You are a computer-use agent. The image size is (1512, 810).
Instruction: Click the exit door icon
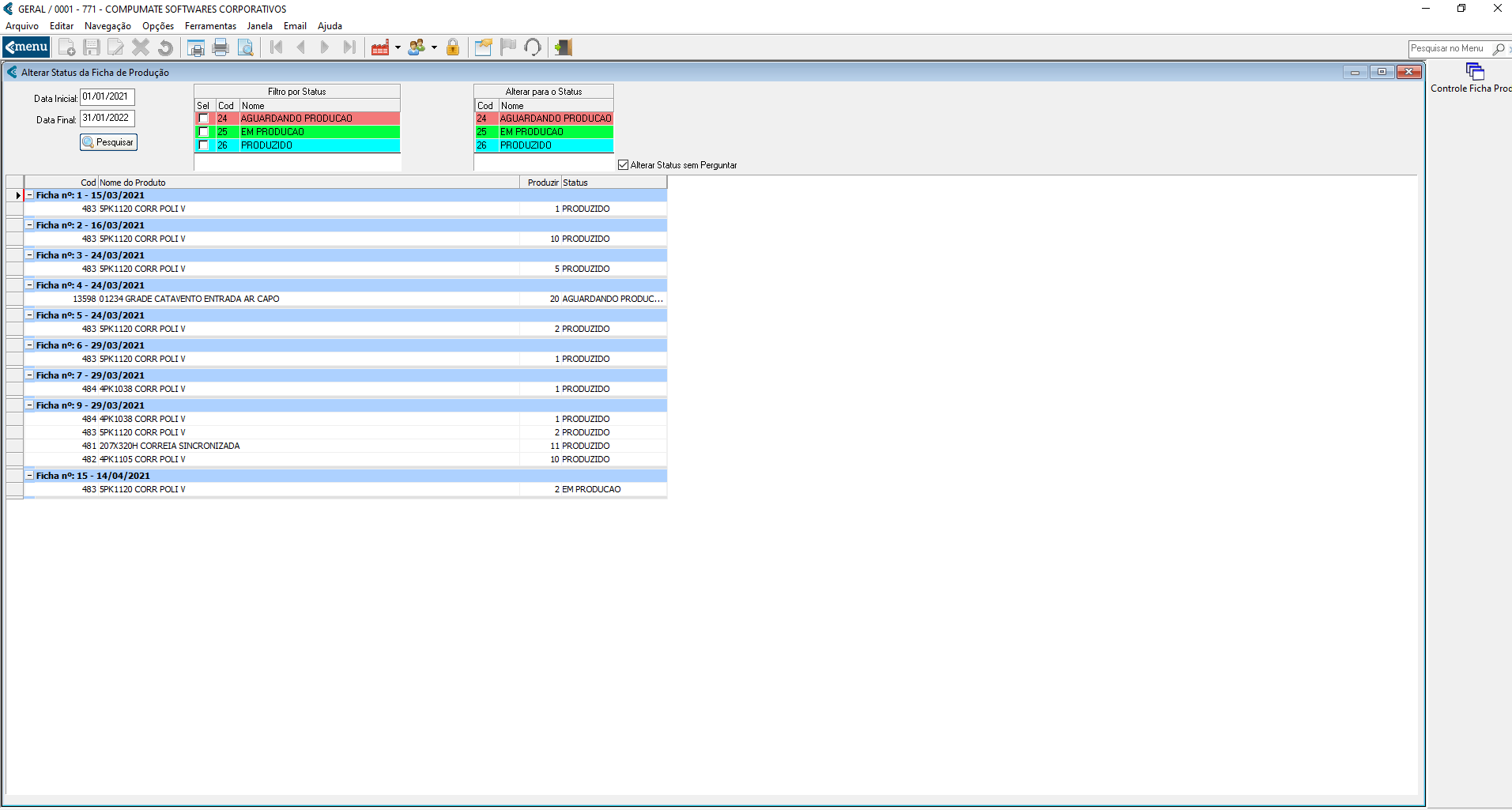tap(563, 47)
